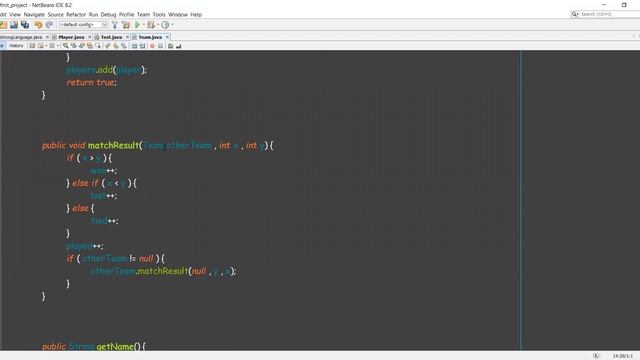Expand the editor Forward history dropdown arrow
The width and height of the screenshot is (640, 360).
point(58,46)
